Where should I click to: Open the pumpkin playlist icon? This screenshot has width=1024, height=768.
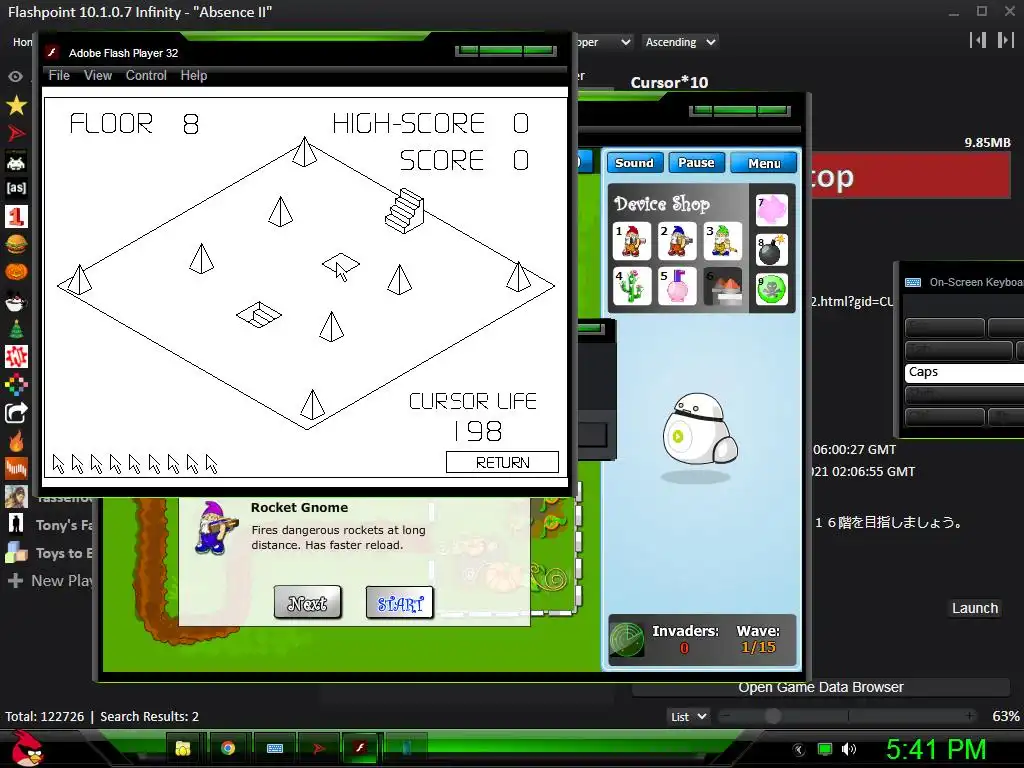click(16, 272)
